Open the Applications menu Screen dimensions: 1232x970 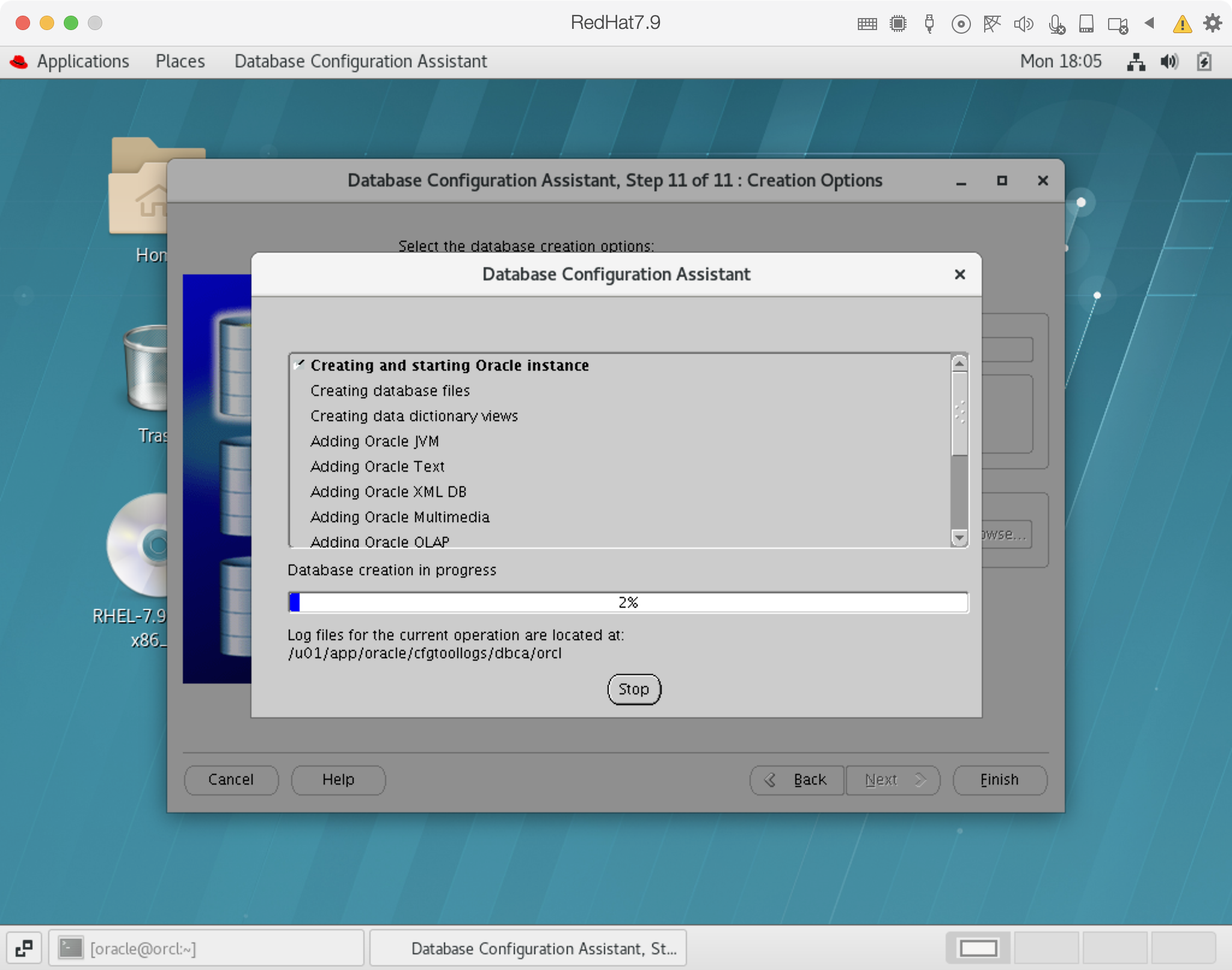tap(82, 61)
